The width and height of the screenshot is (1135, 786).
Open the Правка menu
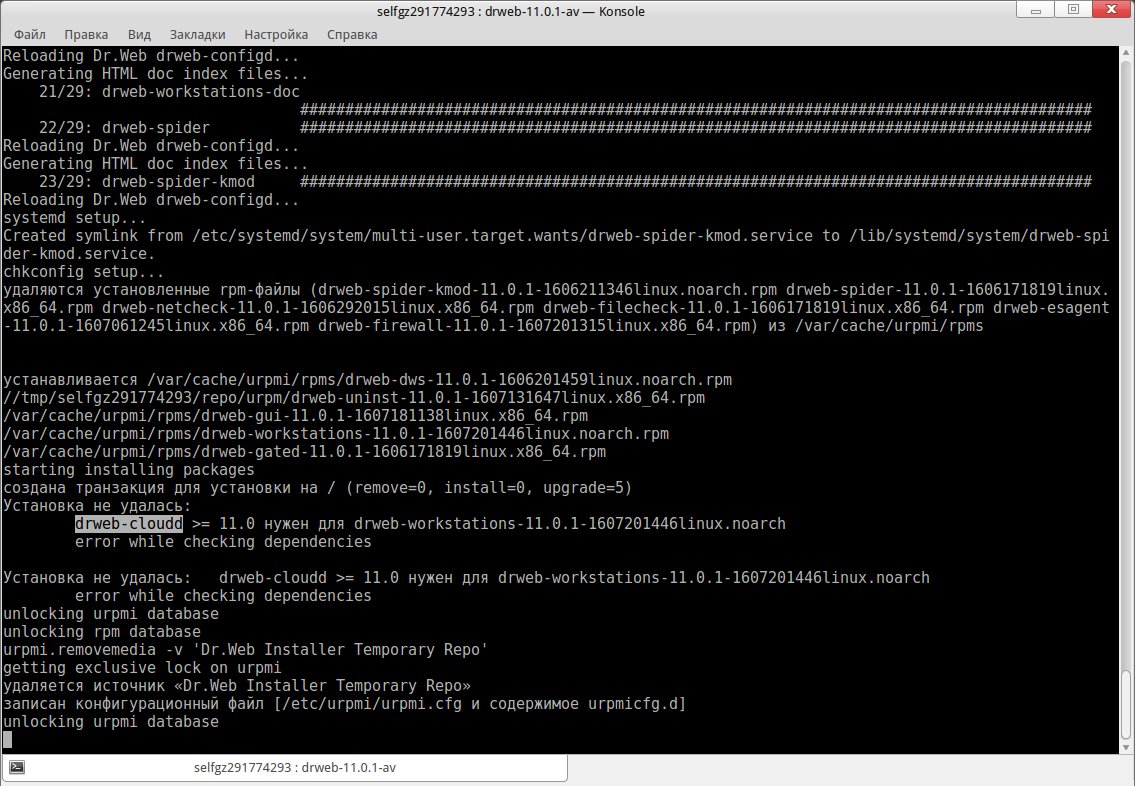pos(86,34)
